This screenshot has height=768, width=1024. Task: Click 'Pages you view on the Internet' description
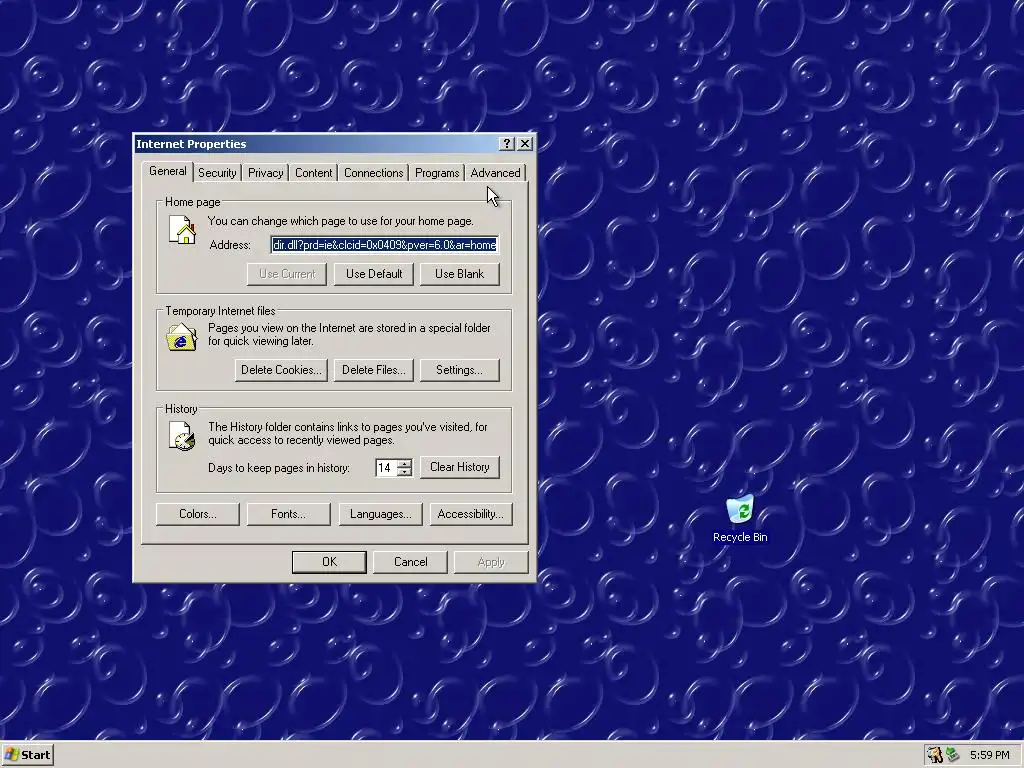pos(349,334)
